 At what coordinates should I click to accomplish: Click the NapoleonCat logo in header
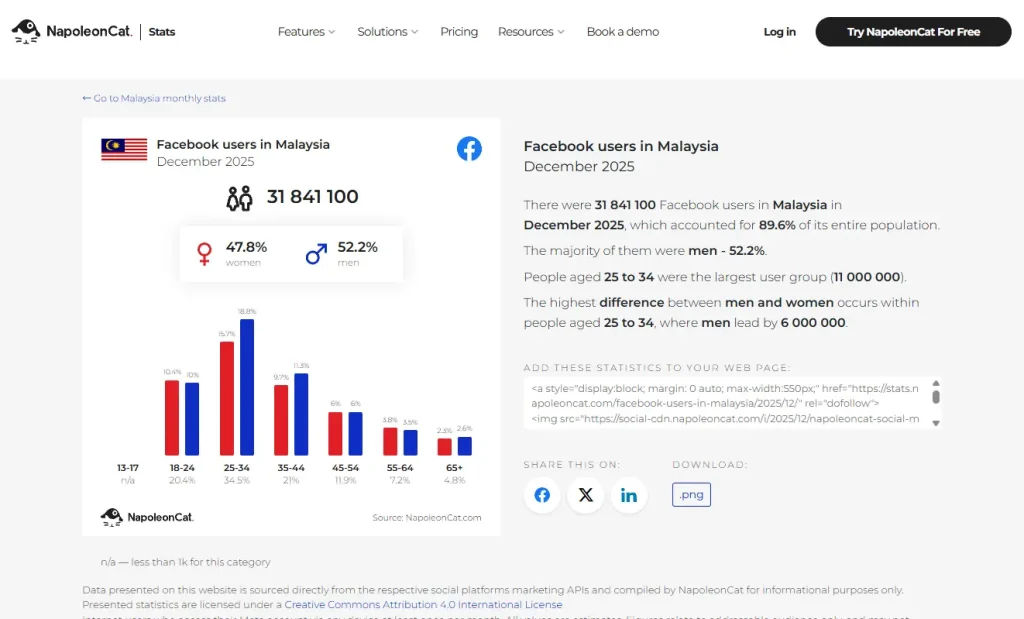point(73,32)
